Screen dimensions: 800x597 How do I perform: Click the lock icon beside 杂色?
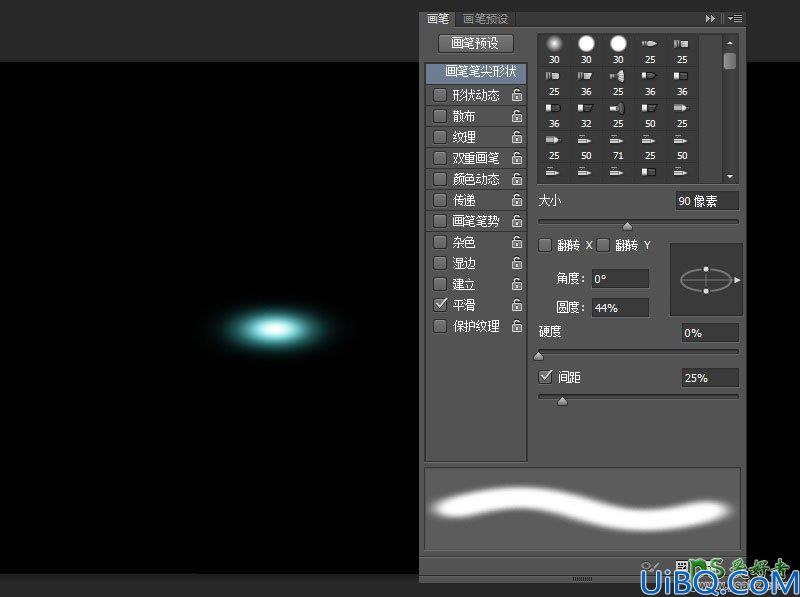click(x=517, y=242)
